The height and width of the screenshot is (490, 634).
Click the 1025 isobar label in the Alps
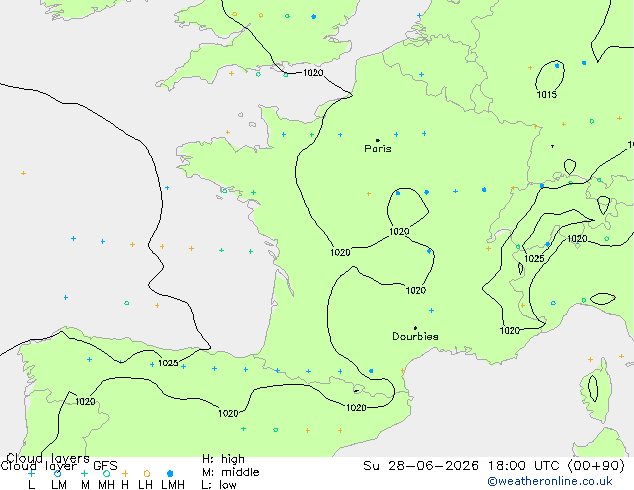click(534, 259)
